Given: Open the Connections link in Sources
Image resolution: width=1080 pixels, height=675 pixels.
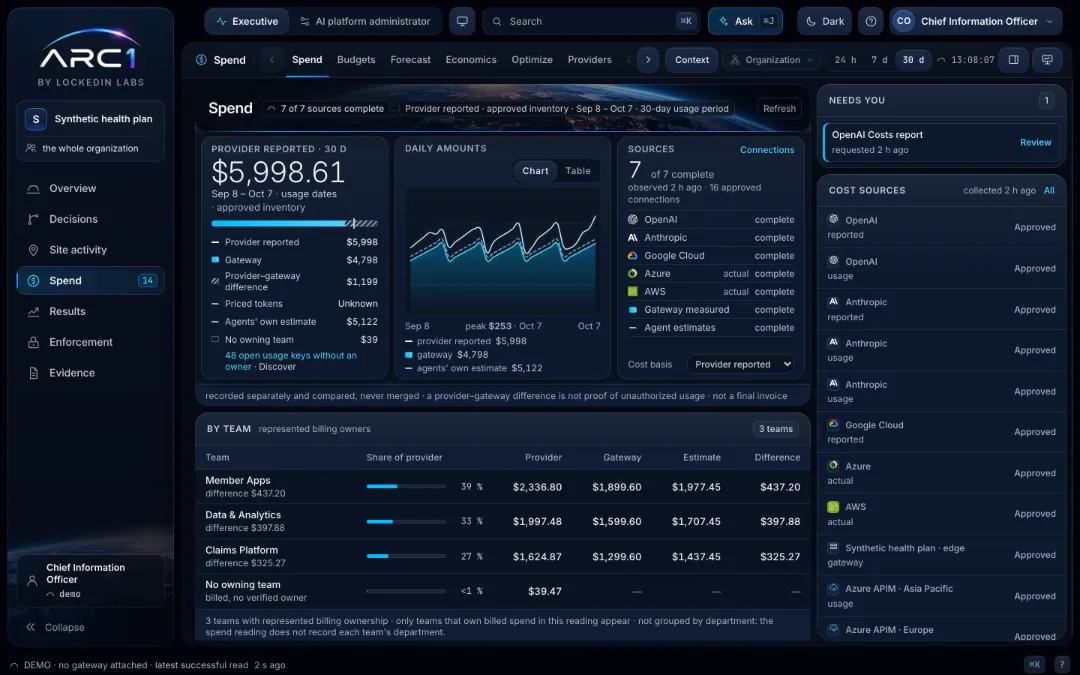Looking at the screenshot, I should click(x=767, y=149).
